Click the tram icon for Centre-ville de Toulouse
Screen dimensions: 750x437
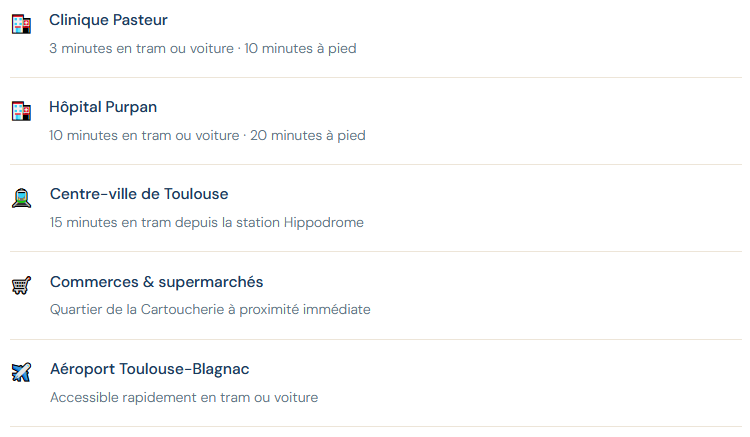click(21, 198)
